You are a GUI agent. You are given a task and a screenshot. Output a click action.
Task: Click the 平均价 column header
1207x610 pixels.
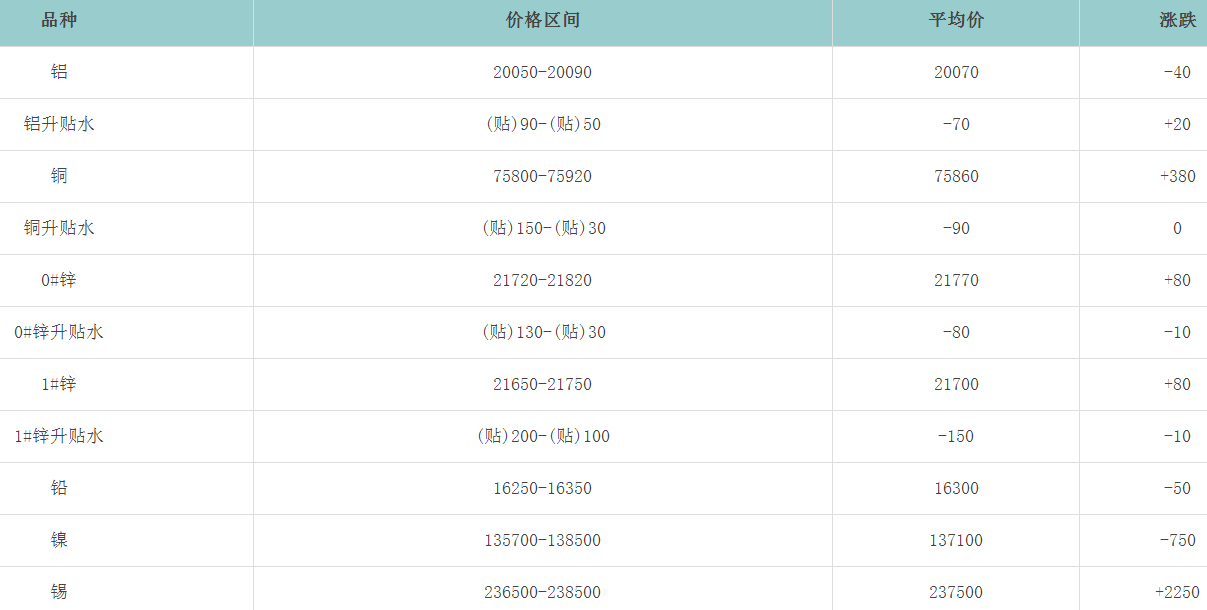tap(955, 21)
